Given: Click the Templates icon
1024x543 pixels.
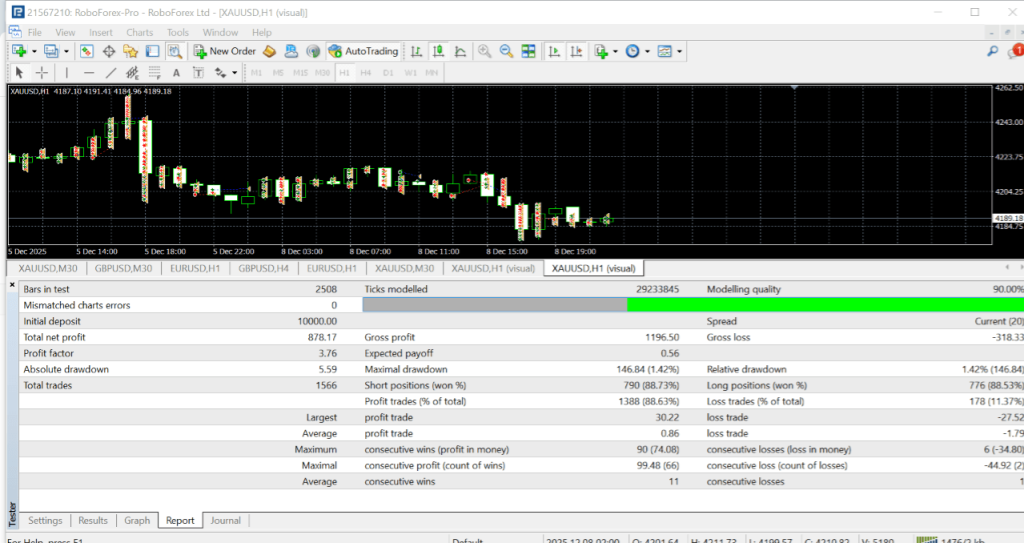Looking at the screenshot, I should pyautogui.click(x=665, y=51).
